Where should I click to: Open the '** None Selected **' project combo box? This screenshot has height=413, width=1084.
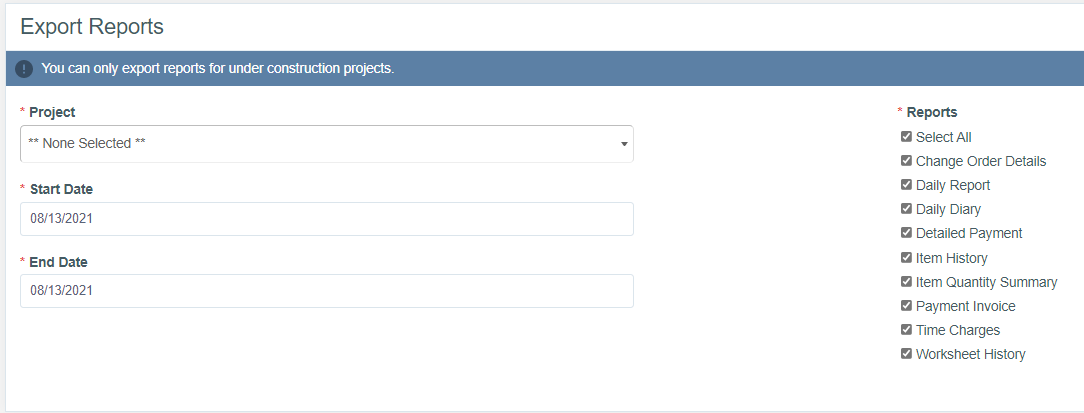point(320,144)
